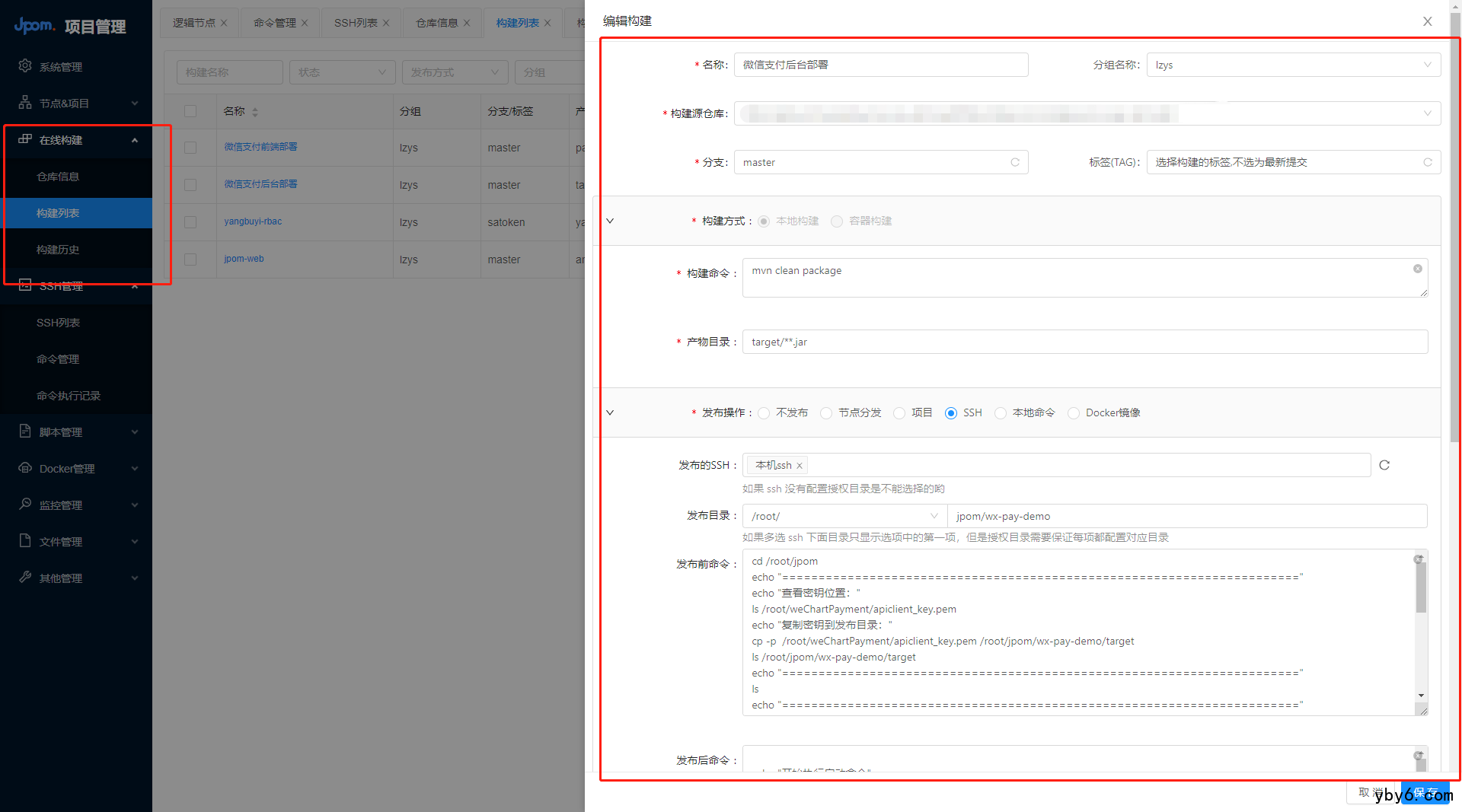
Task: Click the Docker管理 sidebar icon
Action: coord(25,468)
